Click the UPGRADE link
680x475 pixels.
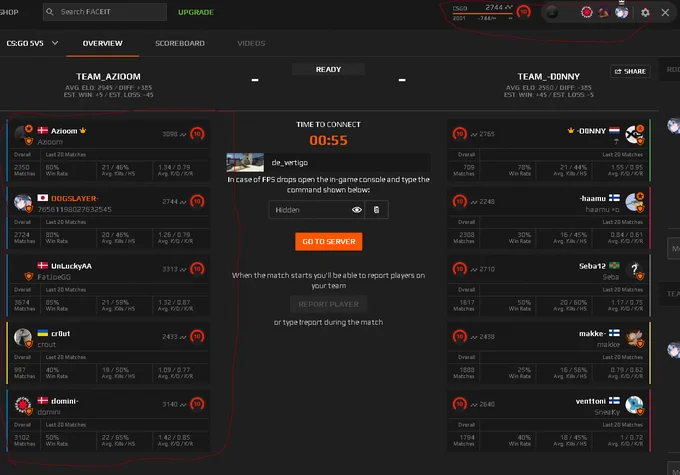point(196,12)
